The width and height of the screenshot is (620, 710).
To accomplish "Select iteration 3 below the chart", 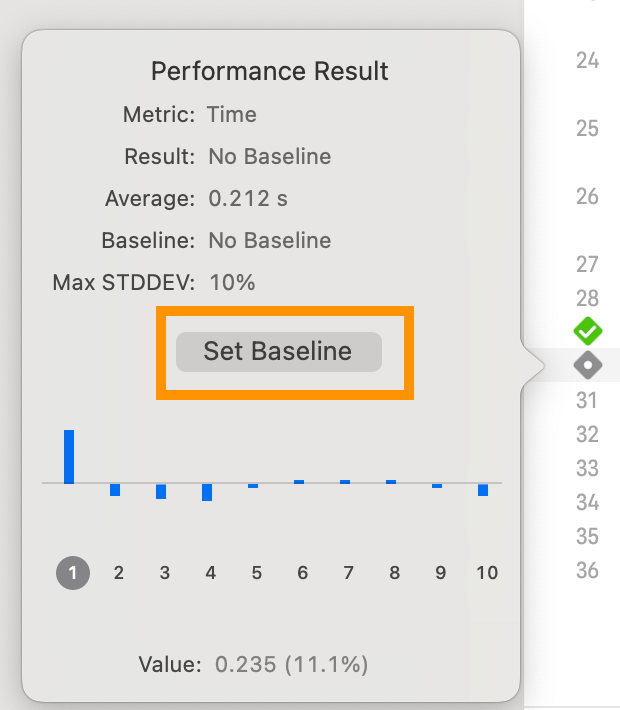I will (164, 573).
